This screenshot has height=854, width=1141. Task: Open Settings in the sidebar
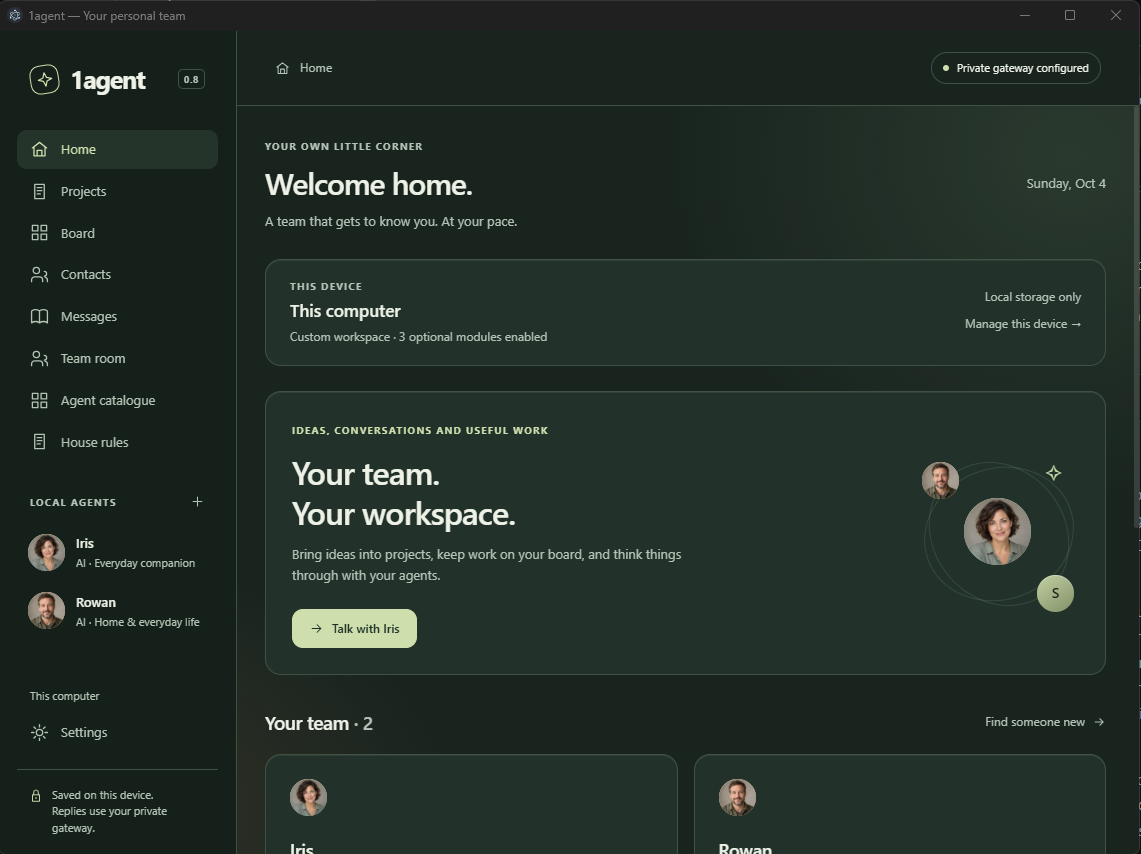pos(117,733)
